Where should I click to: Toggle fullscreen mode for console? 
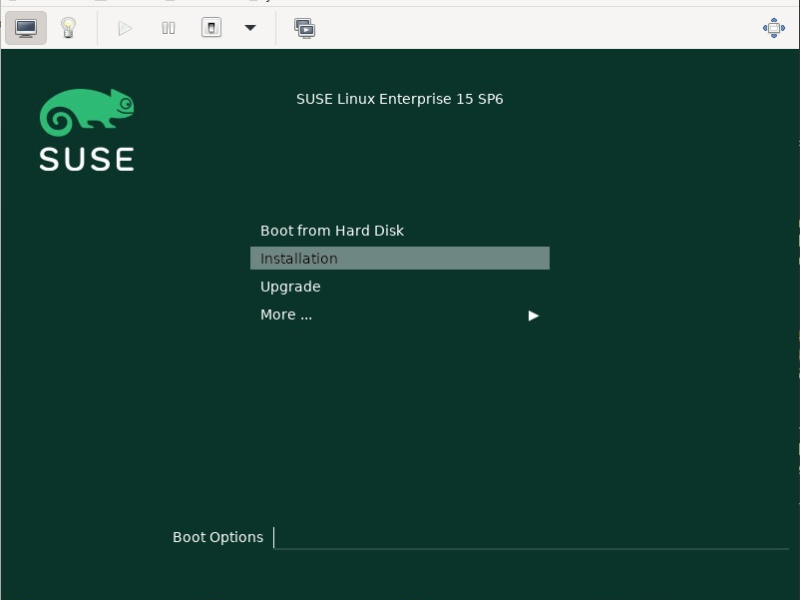point(773,28)
